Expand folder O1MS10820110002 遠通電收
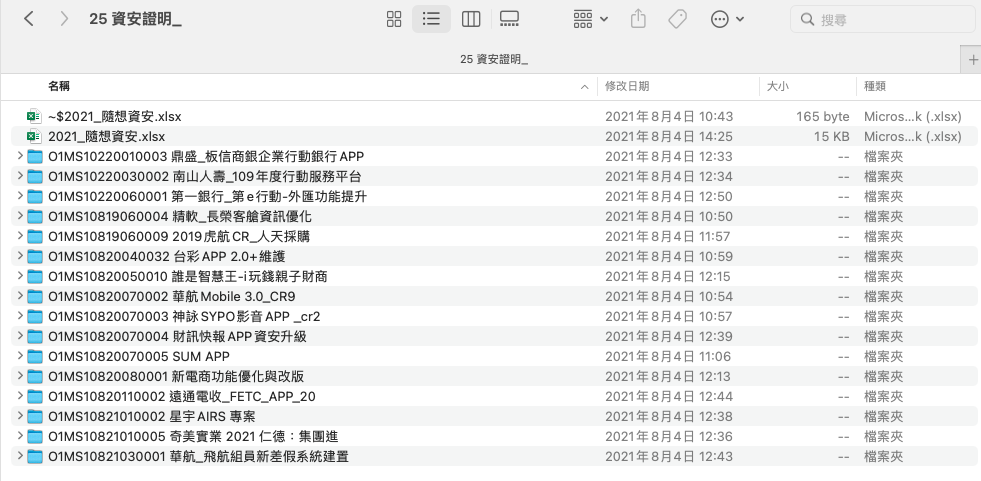The height and width of the screenshot is (481, 981). 19,396
